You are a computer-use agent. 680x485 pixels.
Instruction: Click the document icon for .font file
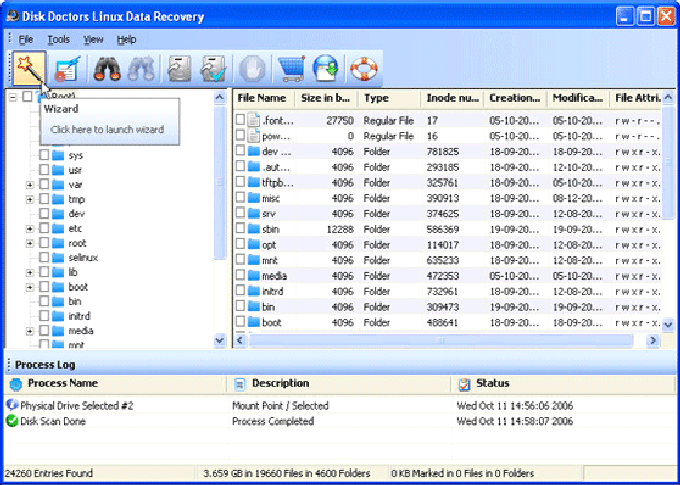click(253, 120)
